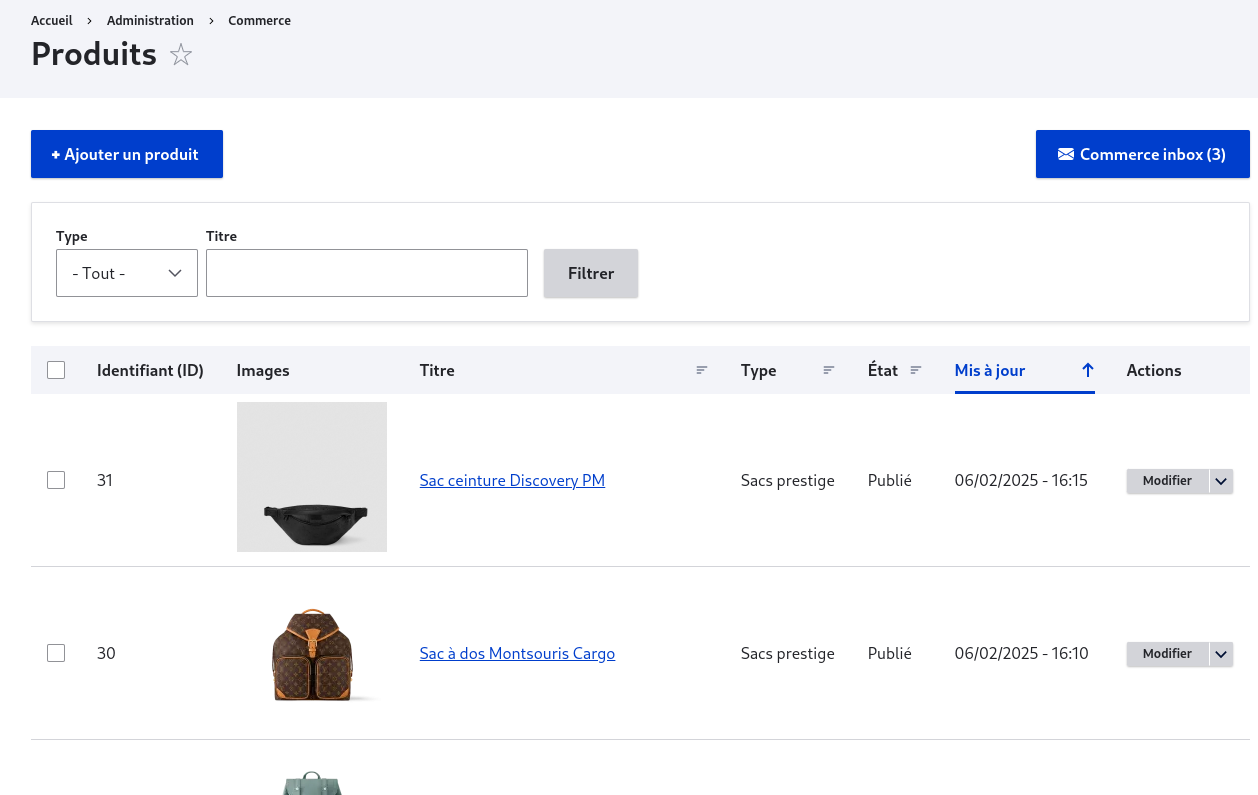1258x795 pixels.
Task: Click the envelope icon in Commerce inbox
Action: coord(1066,154)
